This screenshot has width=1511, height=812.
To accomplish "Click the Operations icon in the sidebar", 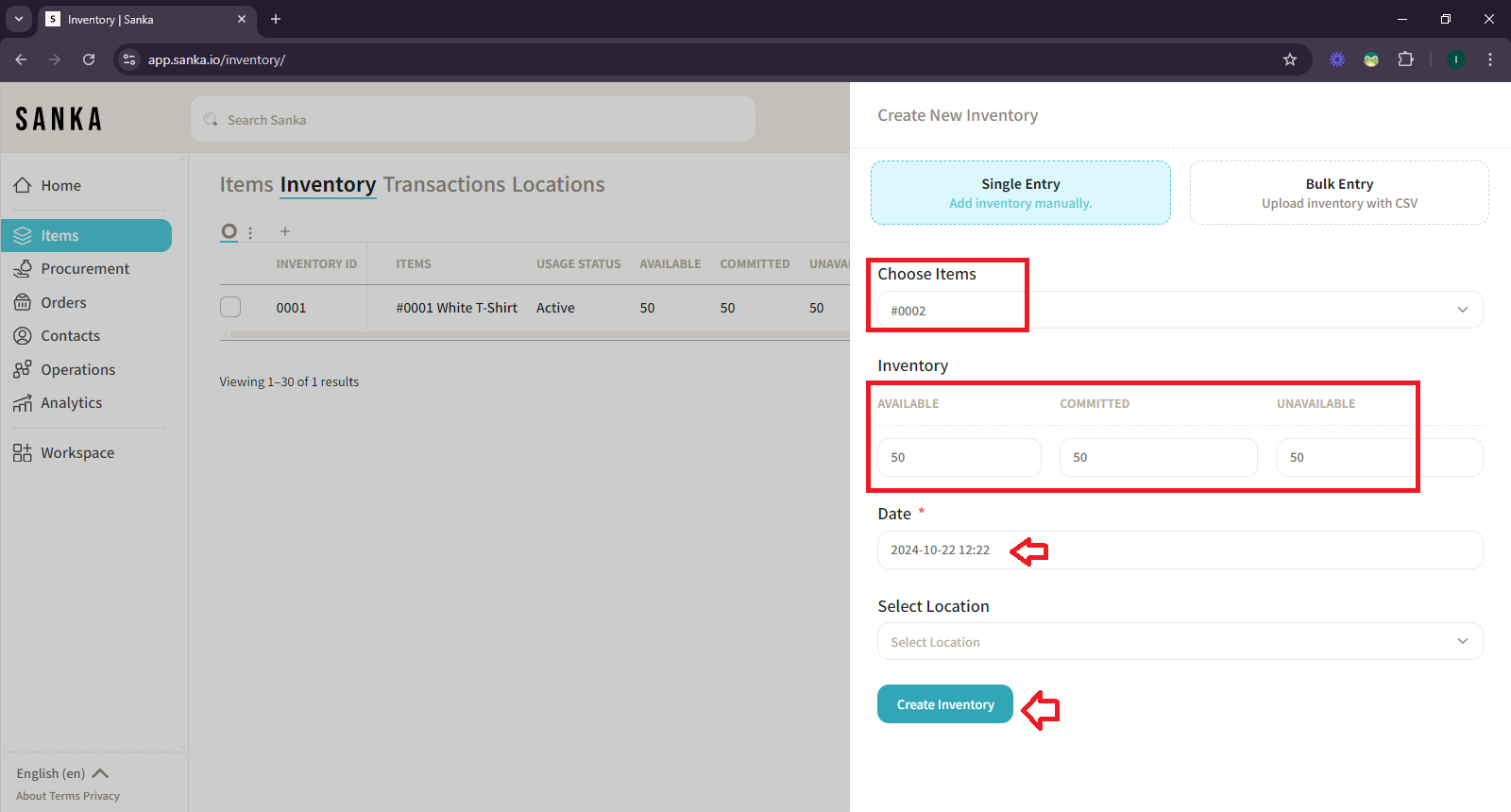I will click(23, 369).
